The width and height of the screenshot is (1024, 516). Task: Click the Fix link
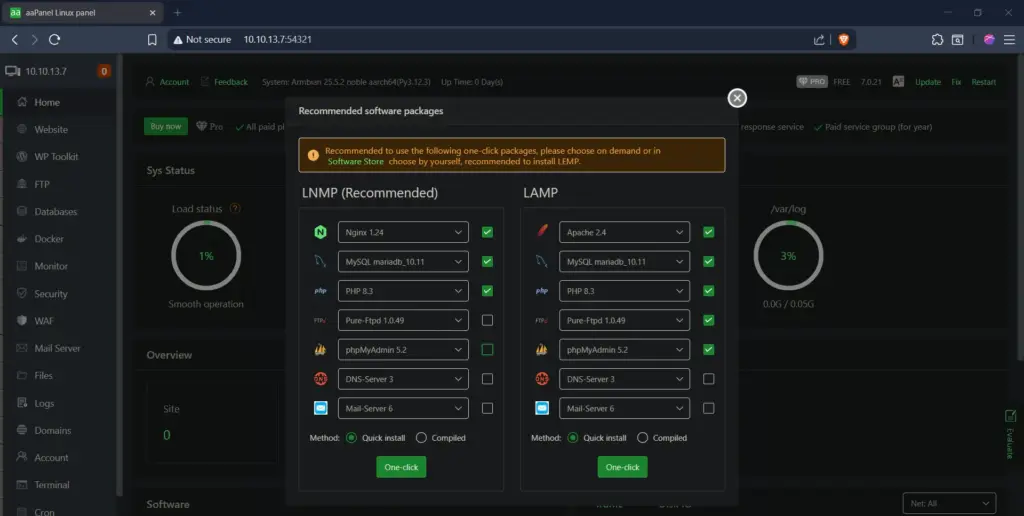tap(956, 82)
